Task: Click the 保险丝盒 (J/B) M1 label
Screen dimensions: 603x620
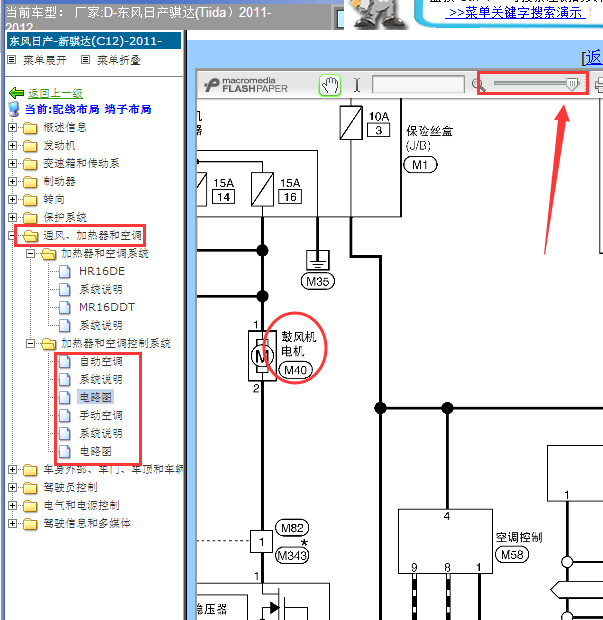Action: pyautogui.click(x=429, y=148)
